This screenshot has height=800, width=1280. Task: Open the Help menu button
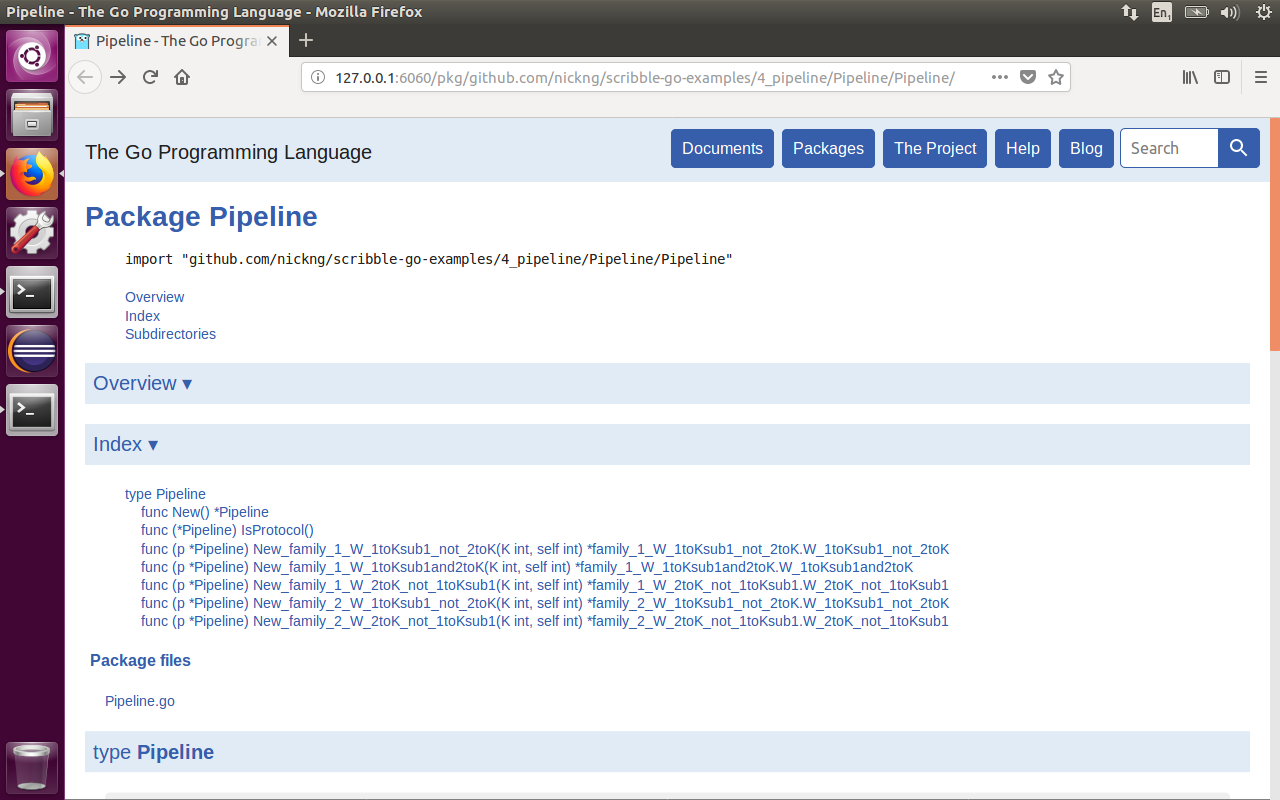pyautogui.click(x=1023, y=148)
